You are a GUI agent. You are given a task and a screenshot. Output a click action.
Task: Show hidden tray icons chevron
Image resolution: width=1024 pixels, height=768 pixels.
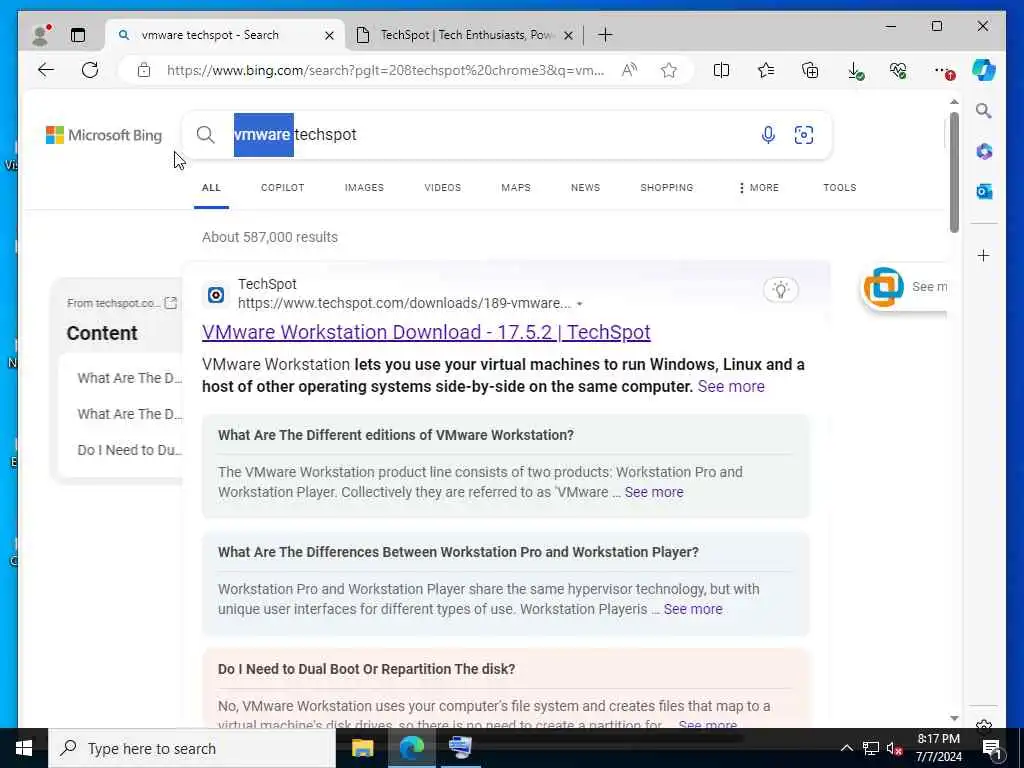(846, 748)
